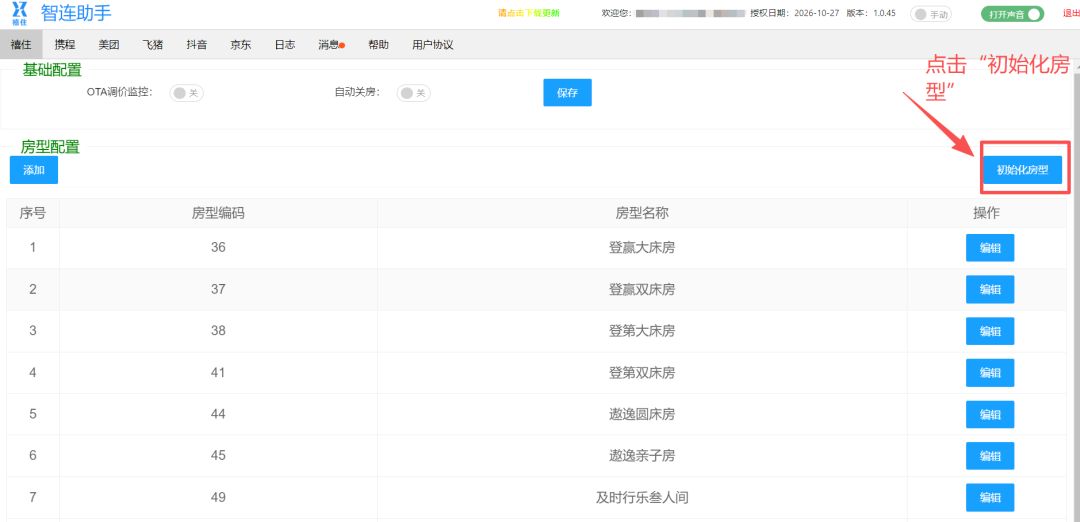Select room code cell 45
Screen dimensions: 1080x522
tap(218, 455)
